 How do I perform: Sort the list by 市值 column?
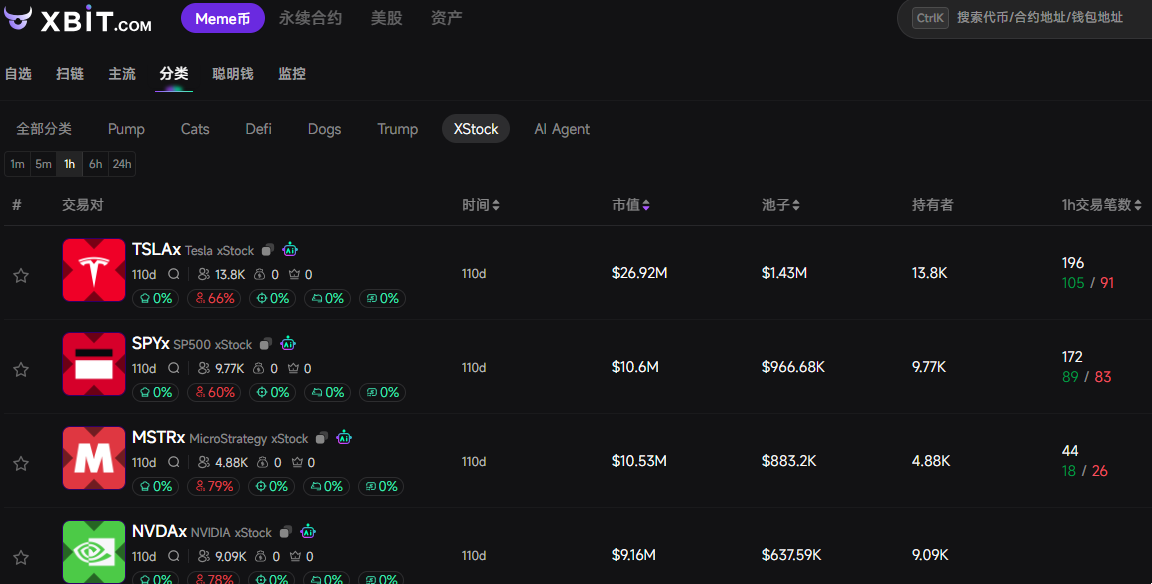631,205
